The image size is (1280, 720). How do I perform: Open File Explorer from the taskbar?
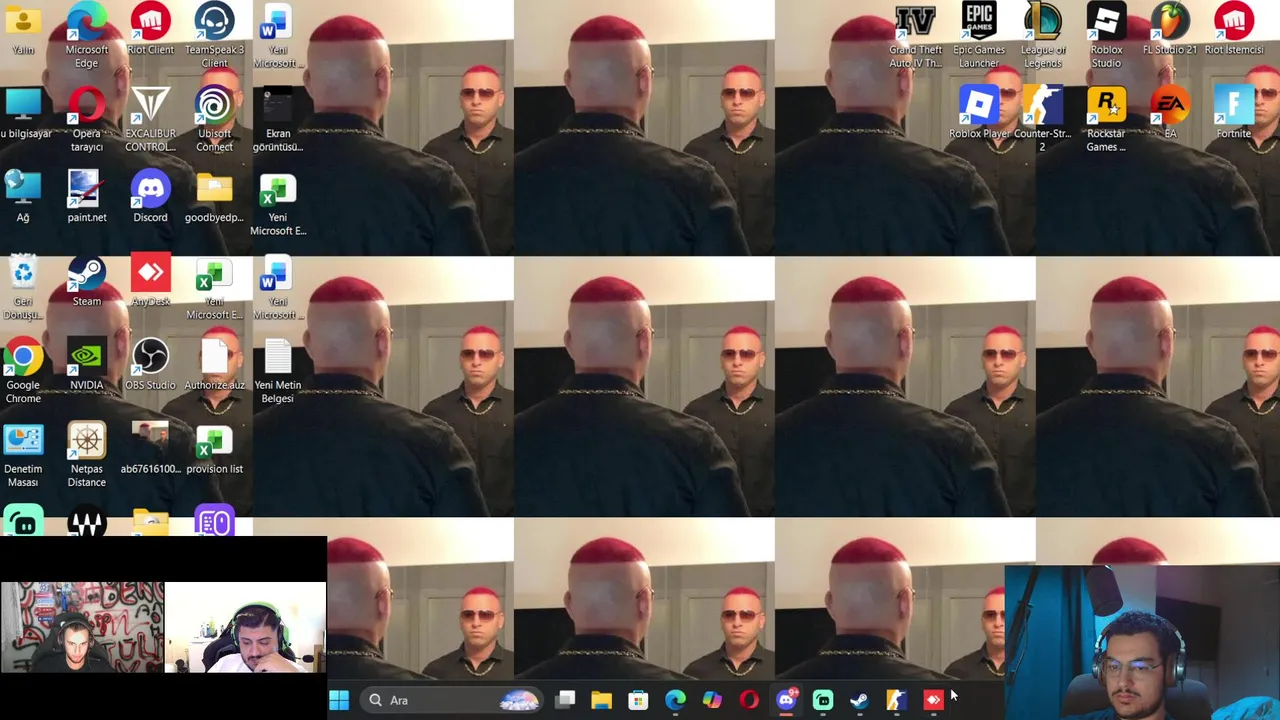602,700
